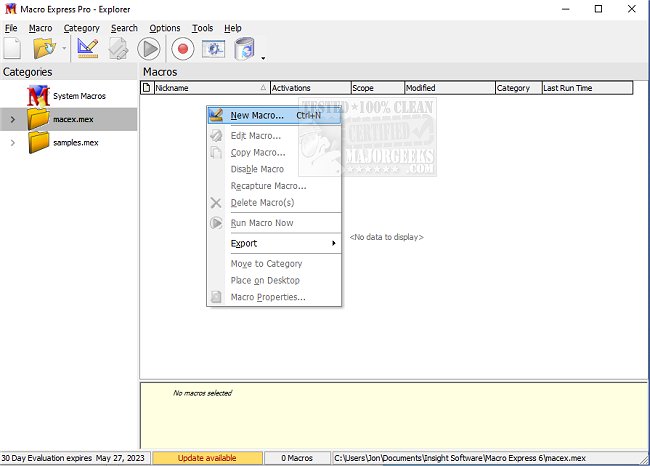Click the New Macro icon in the context menu
The width and height of the screenshot is (650, 466).
pos(216,115)
